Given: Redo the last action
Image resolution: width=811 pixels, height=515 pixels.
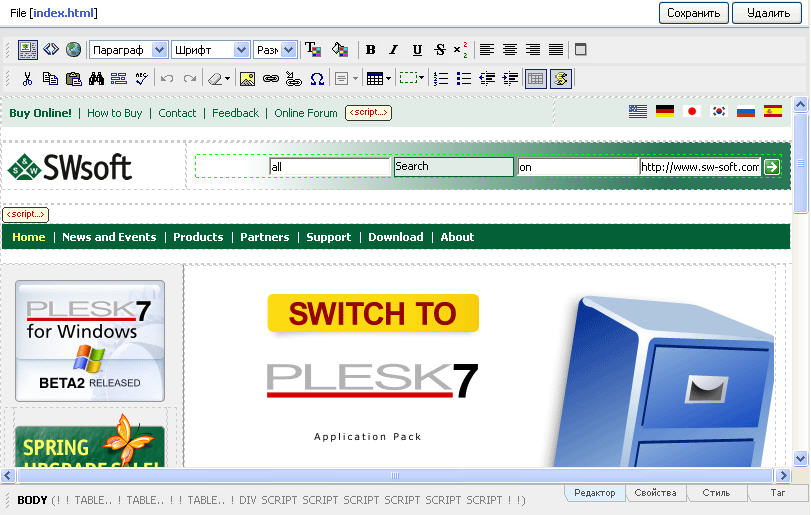Looking at the screenshot, I should coord(190,79).
